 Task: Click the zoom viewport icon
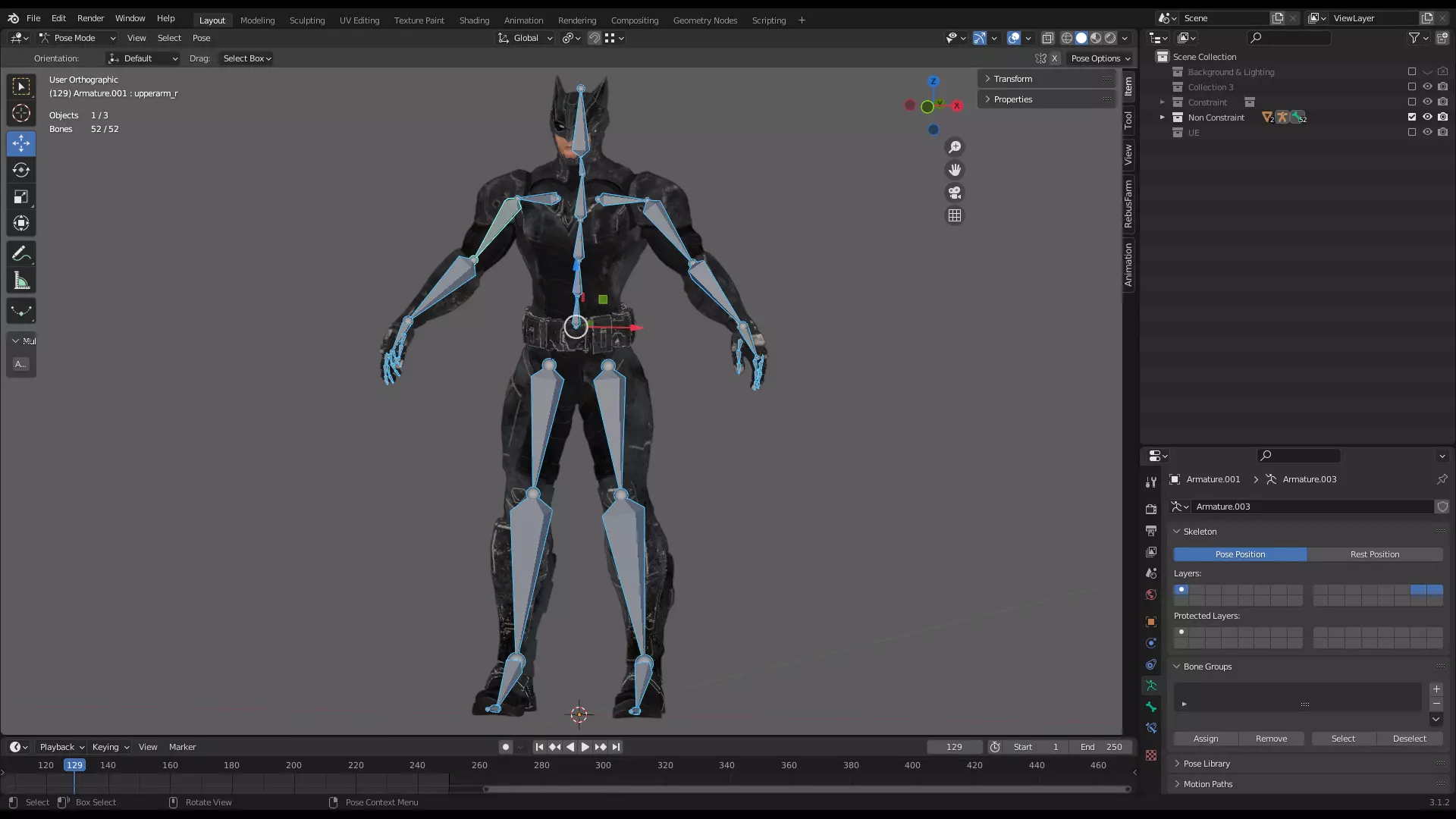click(x=955, y=147)
